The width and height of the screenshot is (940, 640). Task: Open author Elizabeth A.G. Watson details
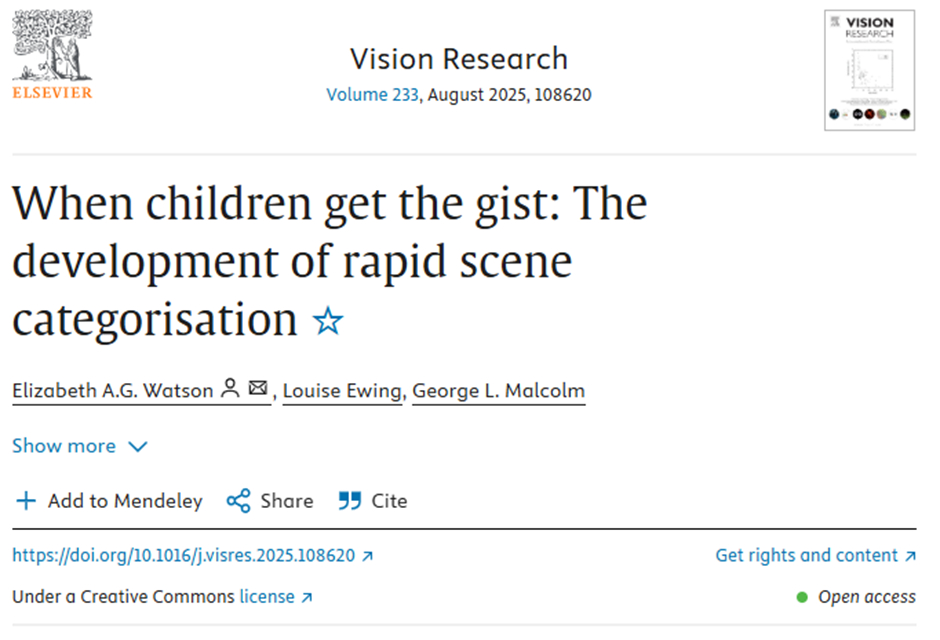[x=112, y=390]
